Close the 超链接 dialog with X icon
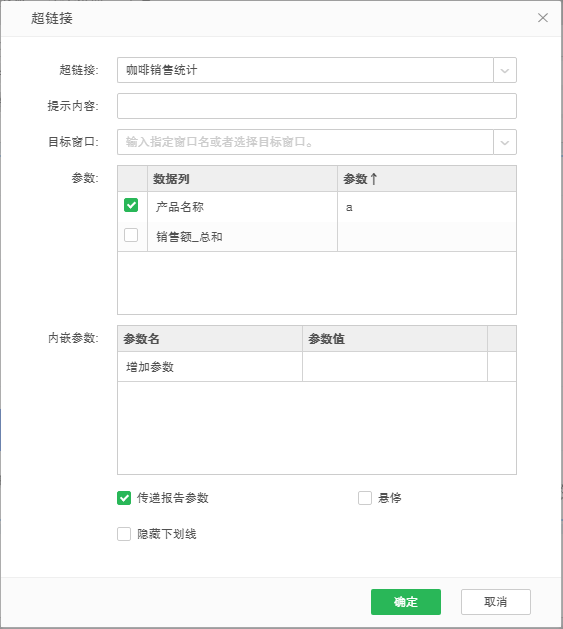Viewport: 563px width, 629px height. click(x=543, y=18)
